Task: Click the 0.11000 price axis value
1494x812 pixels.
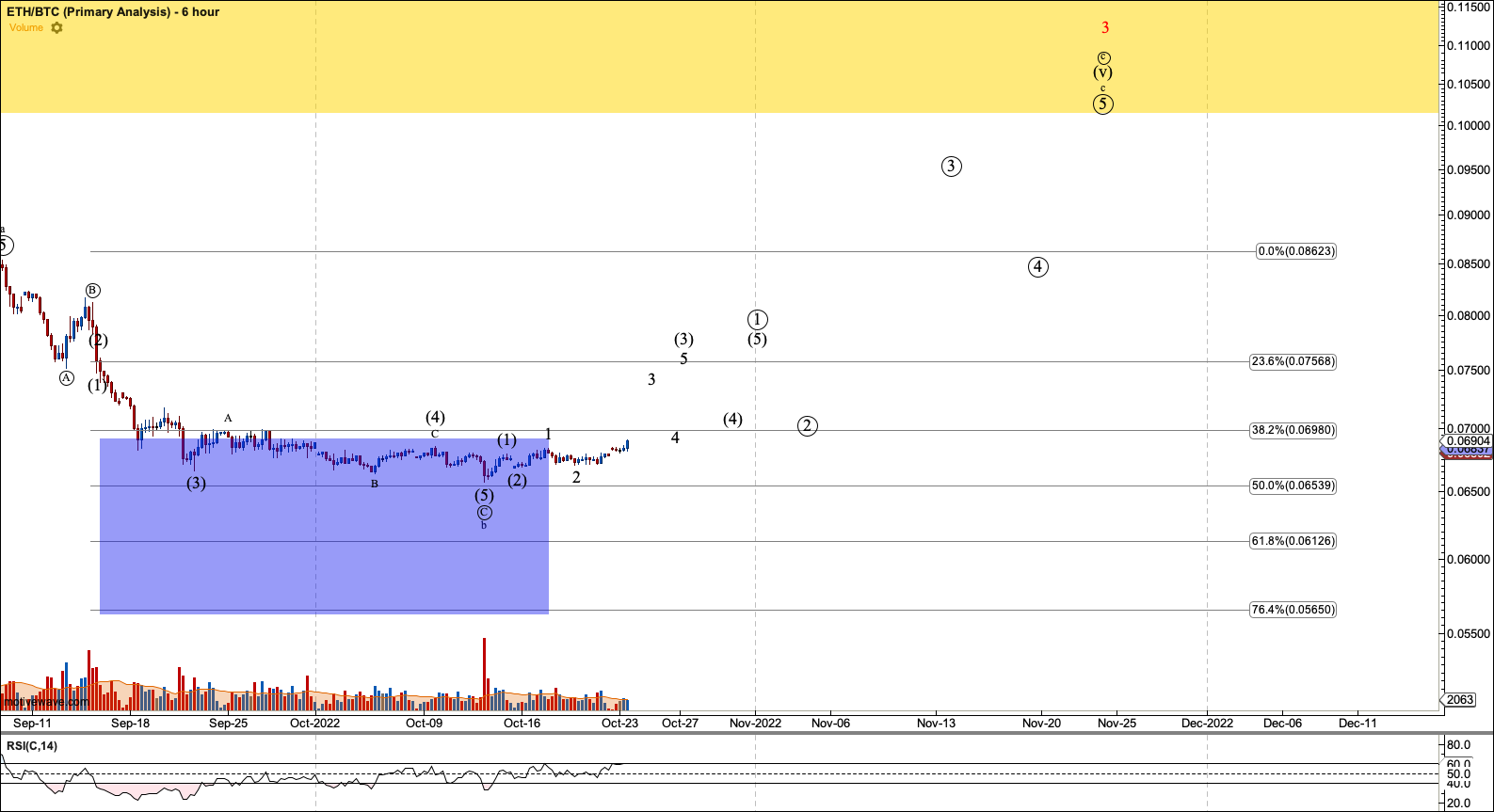Action: tap(1469, 45)
